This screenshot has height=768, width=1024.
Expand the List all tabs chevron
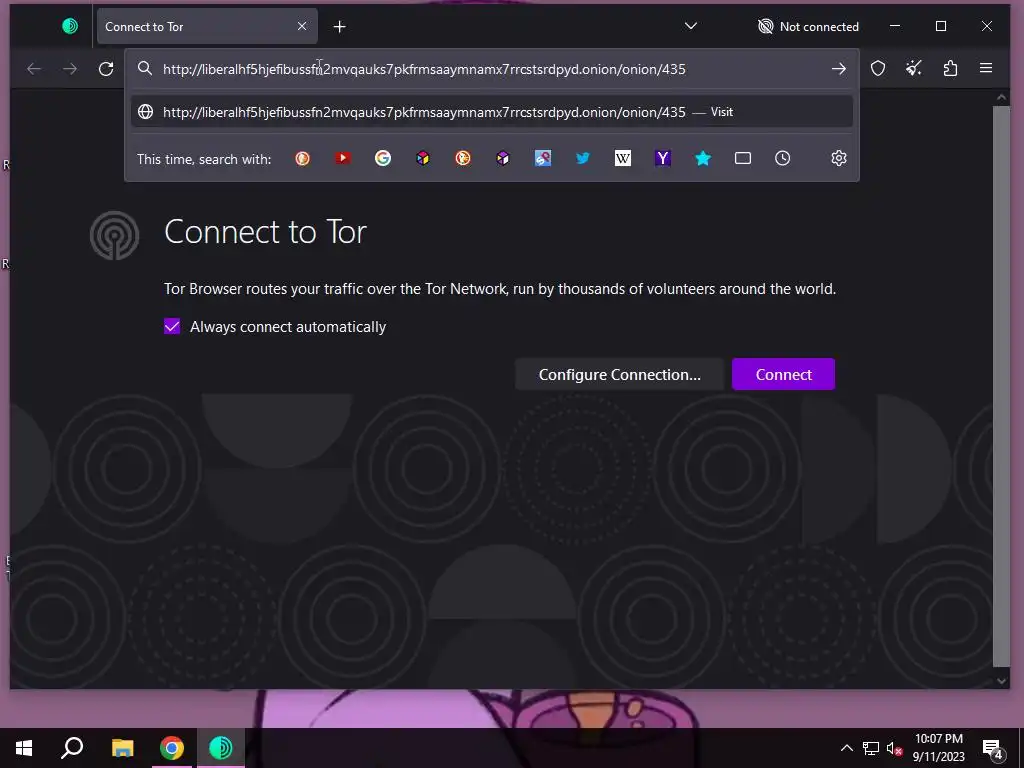click(690, 26)
